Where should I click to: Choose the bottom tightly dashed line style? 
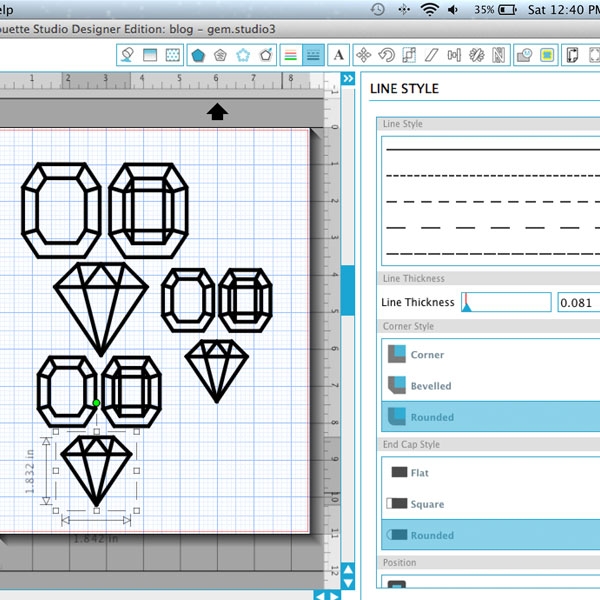click(493, 253)
